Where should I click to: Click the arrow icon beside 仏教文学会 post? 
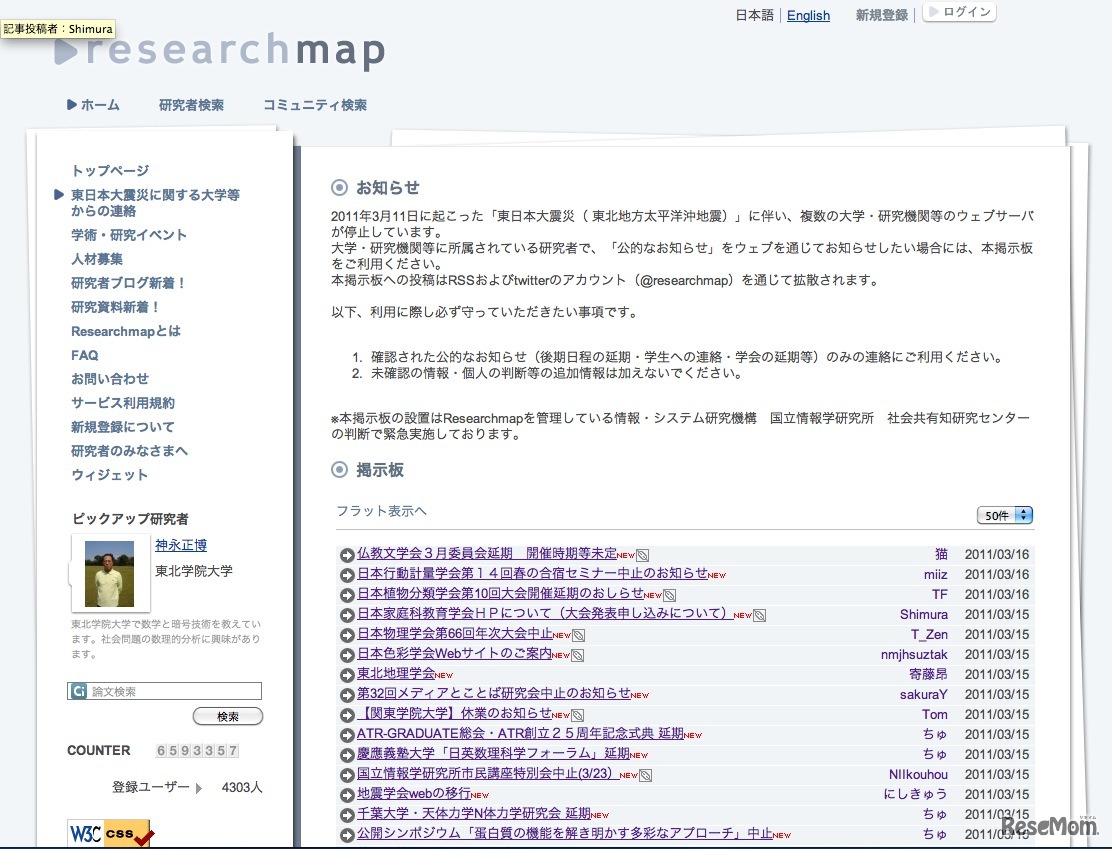(347, 555)
